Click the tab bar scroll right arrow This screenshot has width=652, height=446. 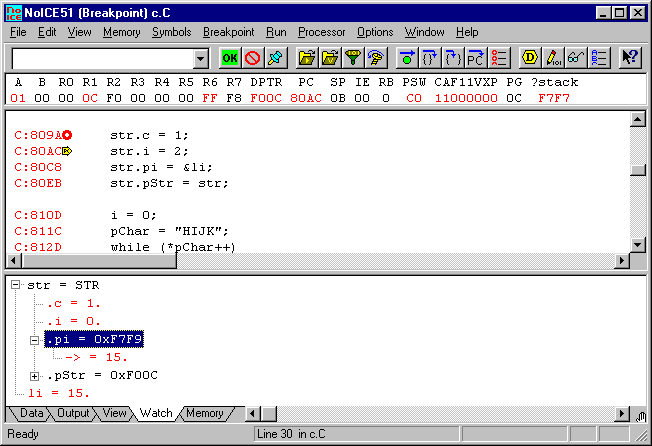(x=622, y=414)
